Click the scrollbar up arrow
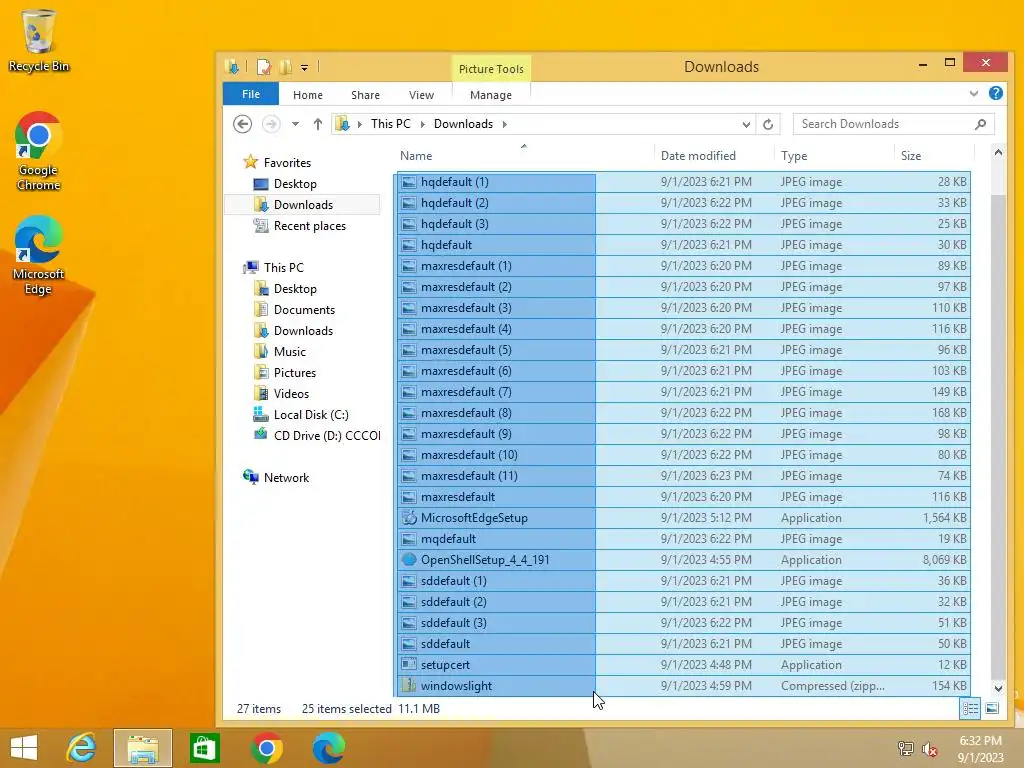The height and width of the screenshot is (768, 1024). pos(997,152)
